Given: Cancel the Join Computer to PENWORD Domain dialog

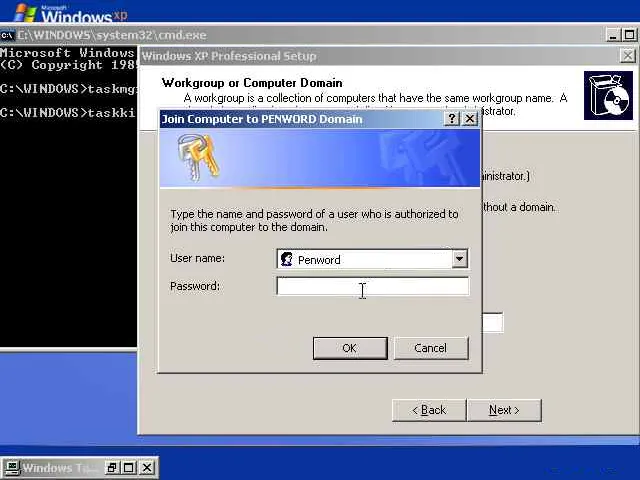Looking at the screenshot, I should [x=431, y=348].
